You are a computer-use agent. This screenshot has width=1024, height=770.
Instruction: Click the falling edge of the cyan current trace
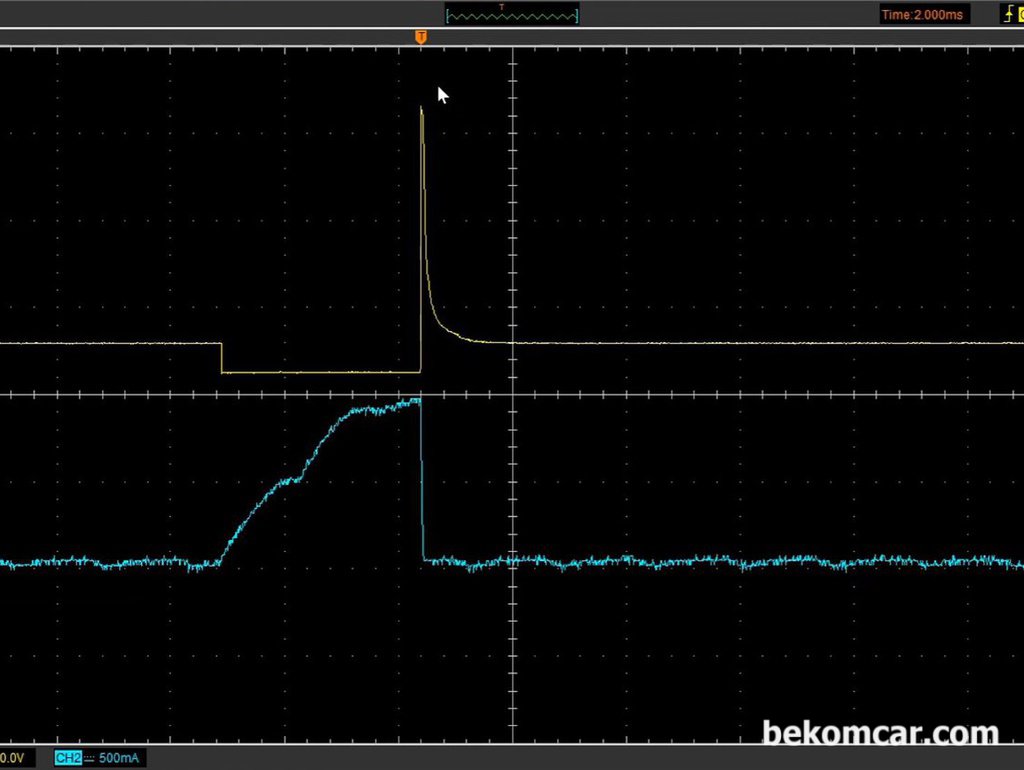422,480
